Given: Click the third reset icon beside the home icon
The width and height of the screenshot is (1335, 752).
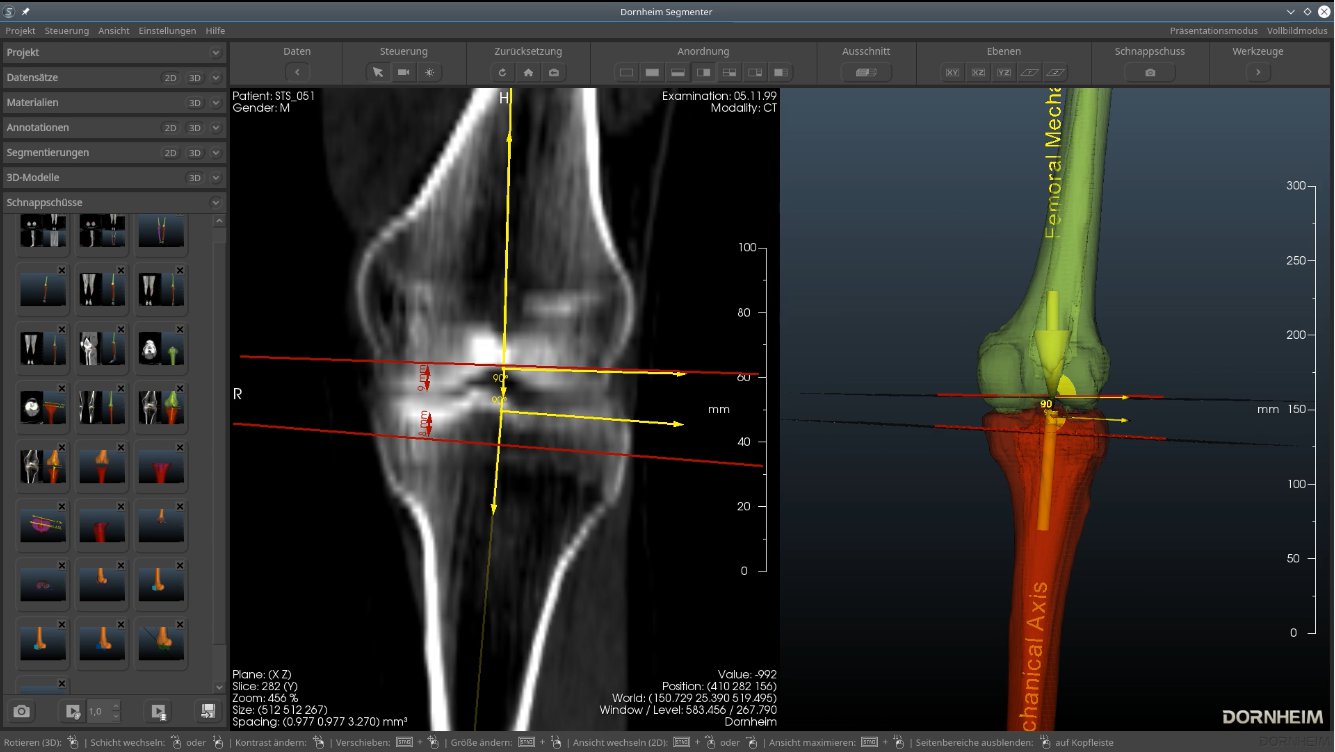Looking at the screenshot, I should (x=554, y=72).
